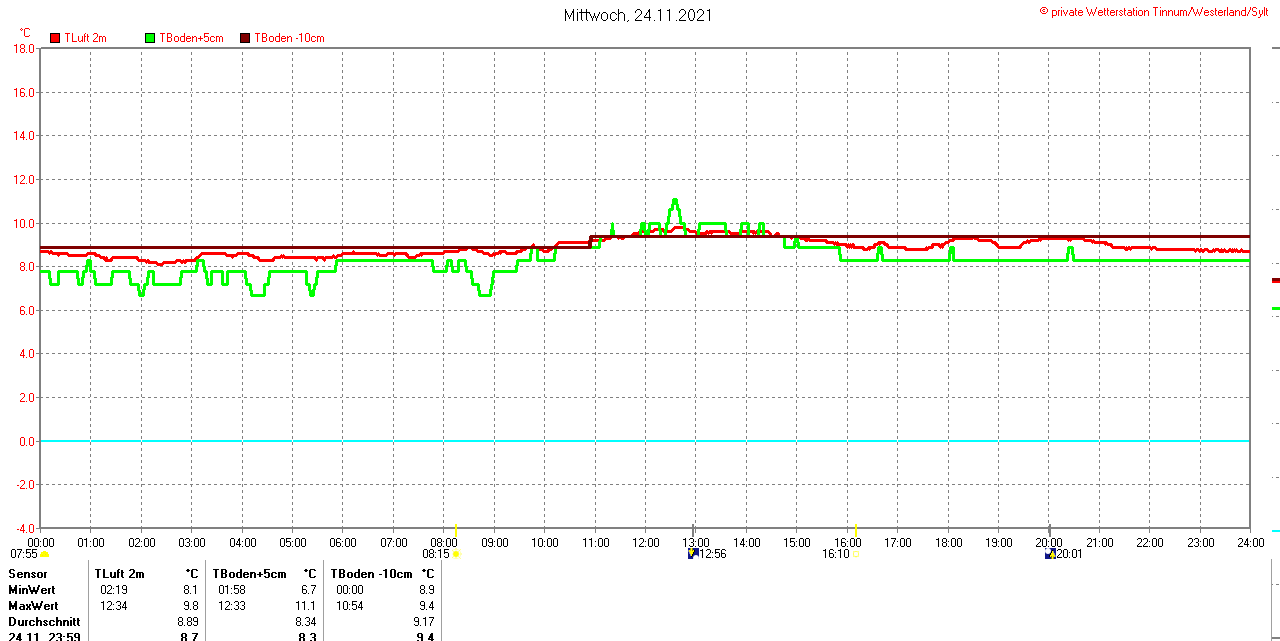This screenshot has width=1280, height=641.
Task: Click the dark red TBoden -10cm legend swatch
Action: pos(245,38)
